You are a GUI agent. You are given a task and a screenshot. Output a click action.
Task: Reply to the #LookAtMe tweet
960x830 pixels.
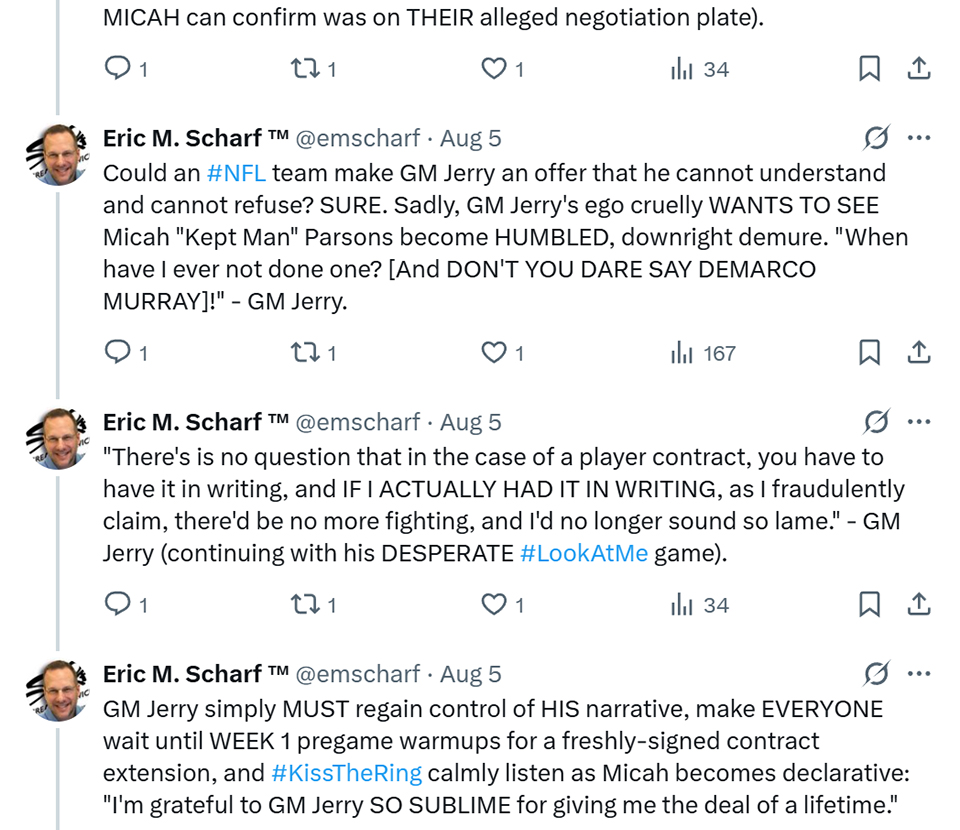pos(118,605)
